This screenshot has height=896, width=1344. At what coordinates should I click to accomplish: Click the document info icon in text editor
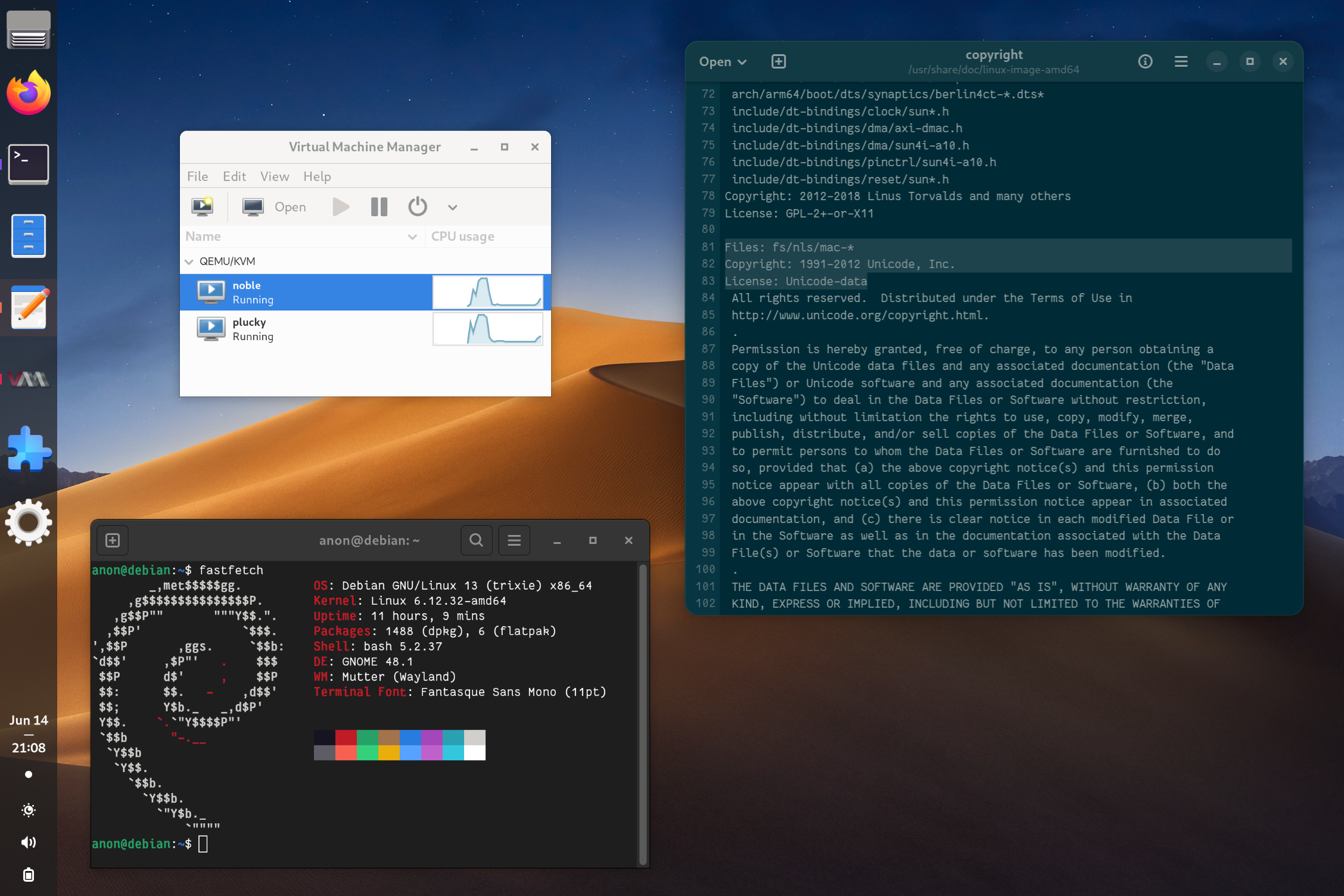coord(1145,61)
